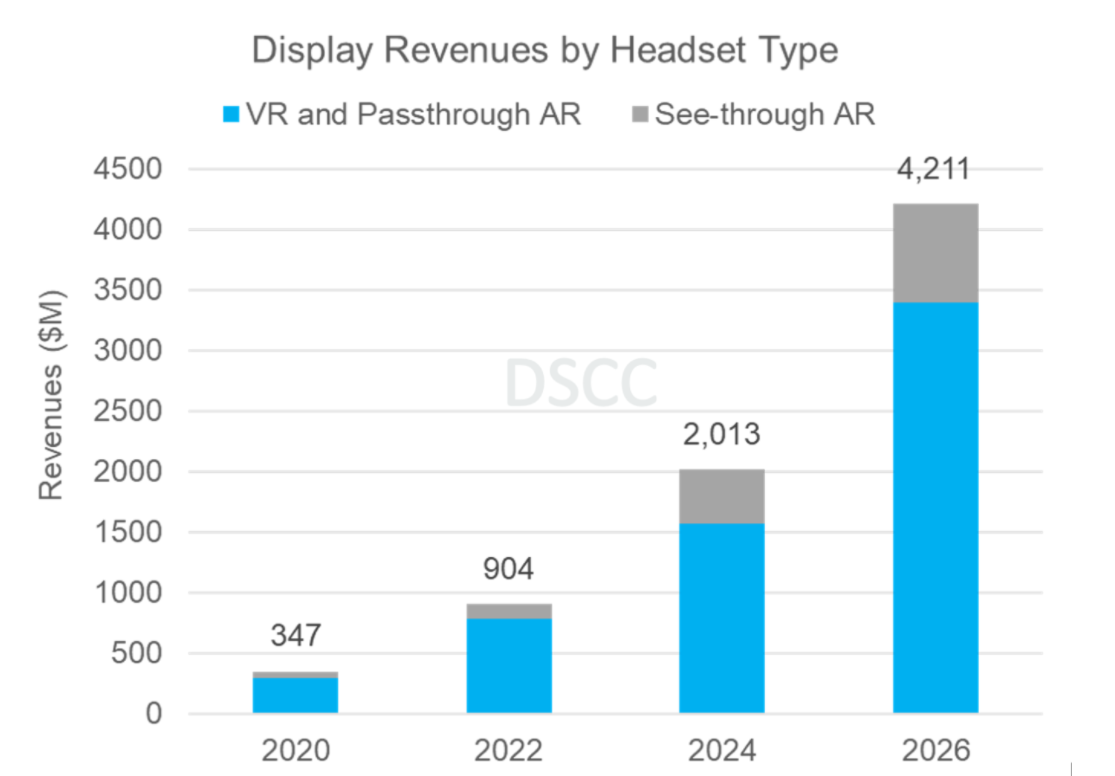Screen dimensions: 1115x776
Task: Click the small 2020 stacked bar
Action: coord(296,690)
